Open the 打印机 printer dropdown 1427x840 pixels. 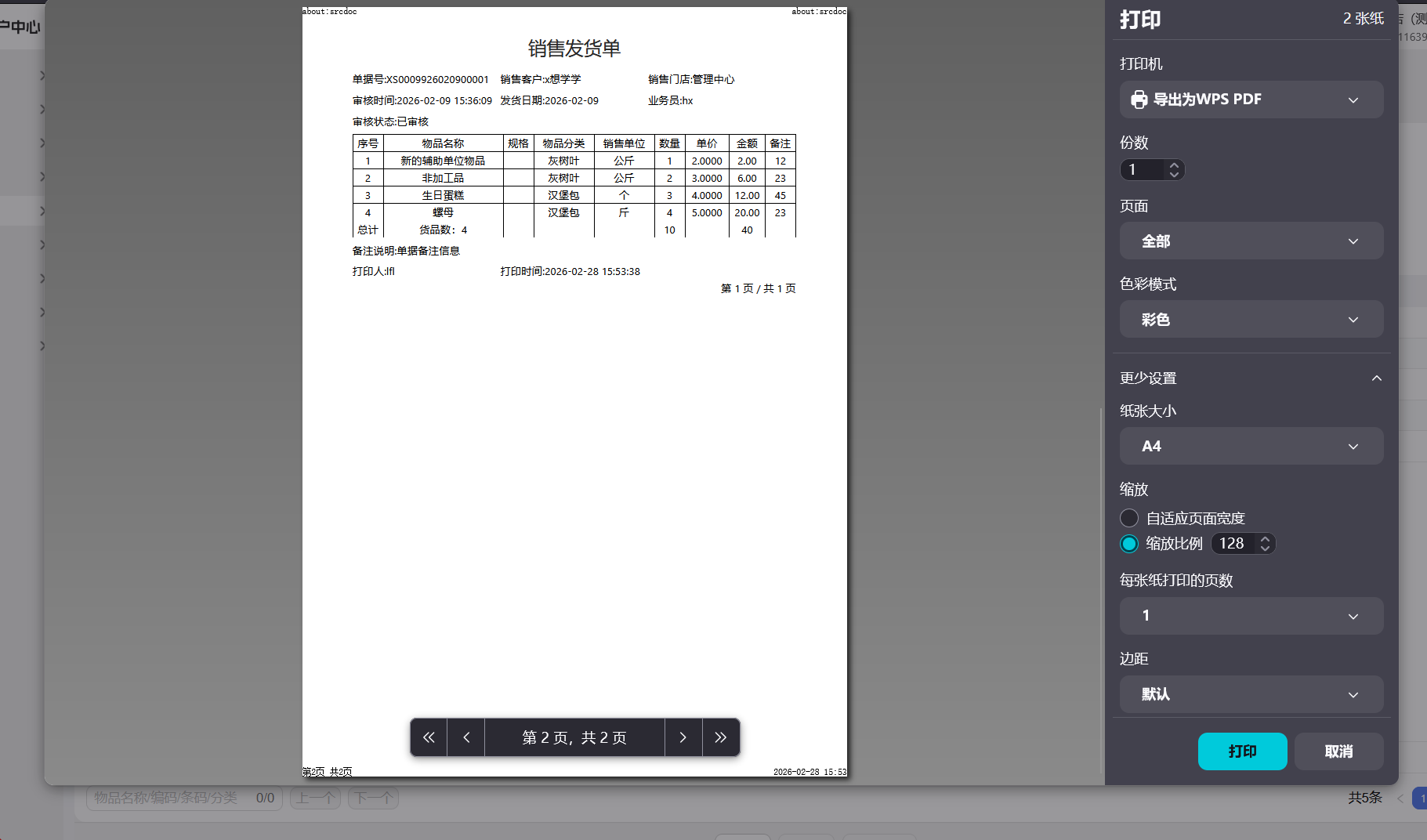(x=1251, y=100)
